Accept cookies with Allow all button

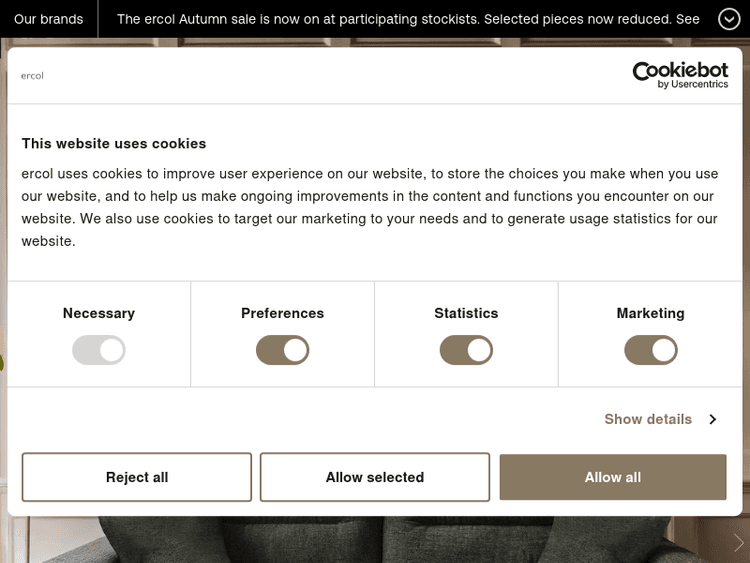[613, 477]
